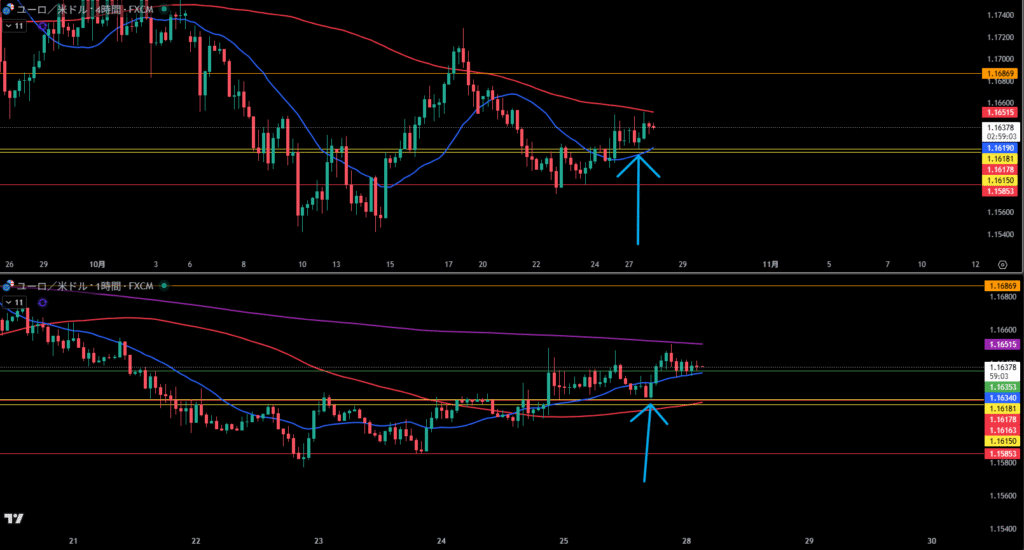Click the TradingView logo at bottom left
The image size is (1024, 550).
coord(14,518)
